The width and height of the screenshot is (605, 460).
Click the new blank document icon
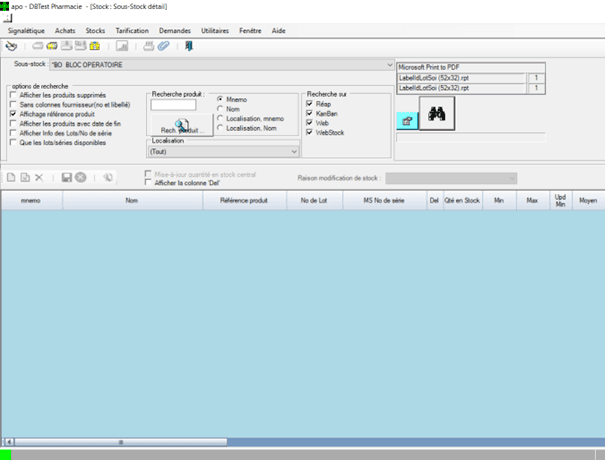11,177
